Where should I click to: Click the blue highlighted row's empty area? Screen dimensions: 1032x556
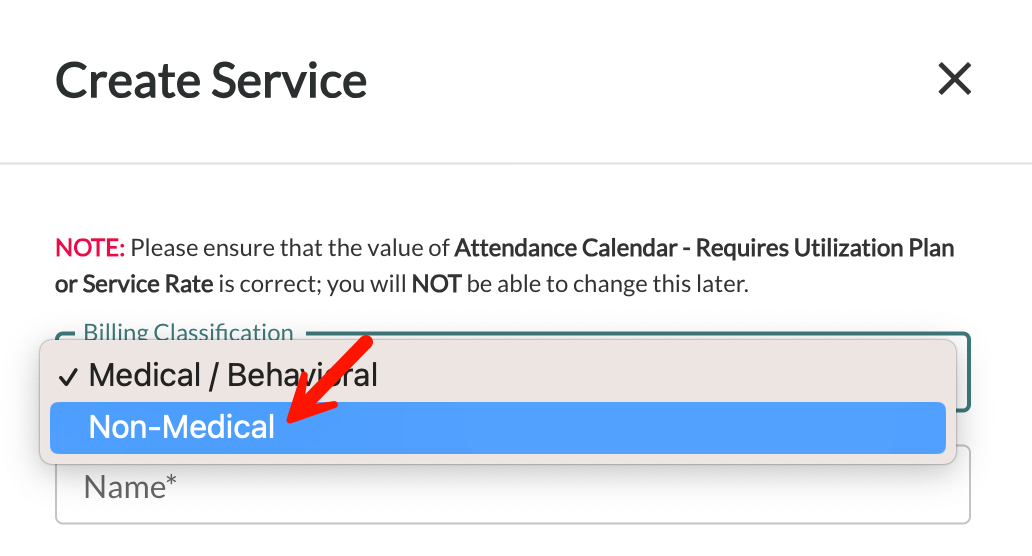pos(612,428)
